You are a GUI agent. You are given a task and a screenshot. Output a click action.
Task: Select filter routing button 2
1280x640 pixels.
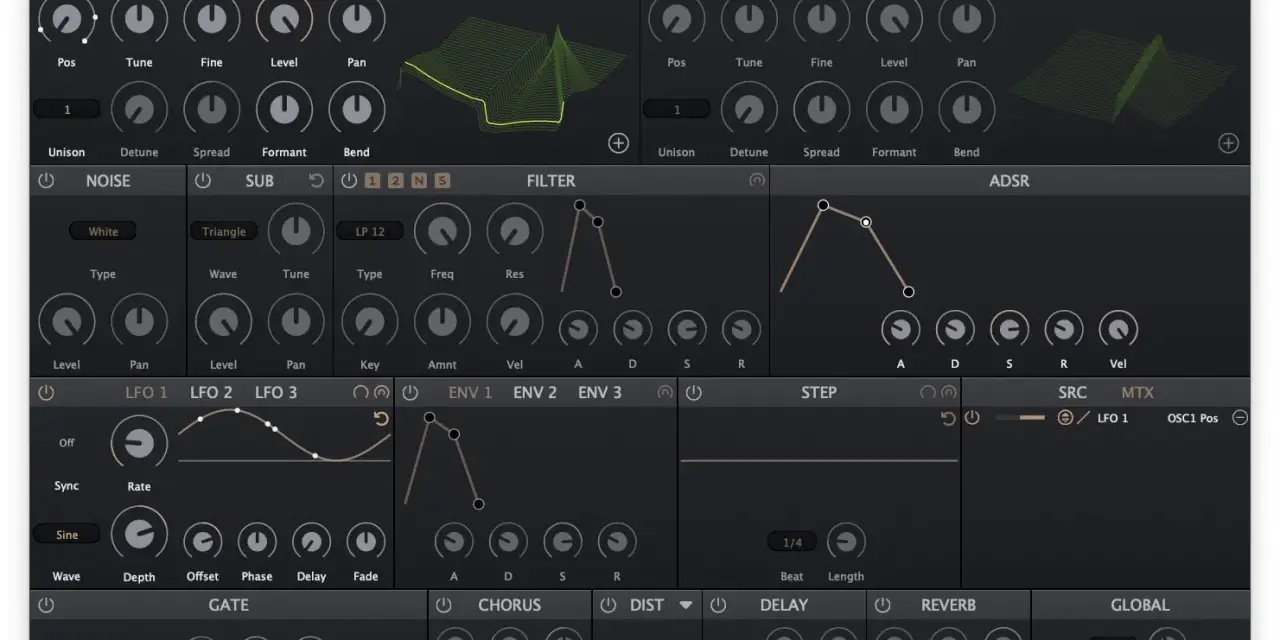[395, 181]
